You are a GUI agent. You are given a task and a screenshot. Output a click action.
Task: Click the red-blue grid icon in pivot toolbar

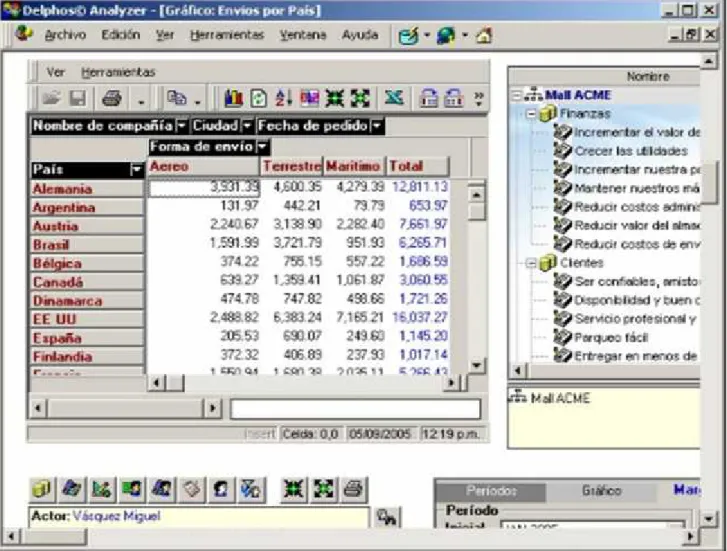pyautogui.click(x=309, y=98)
